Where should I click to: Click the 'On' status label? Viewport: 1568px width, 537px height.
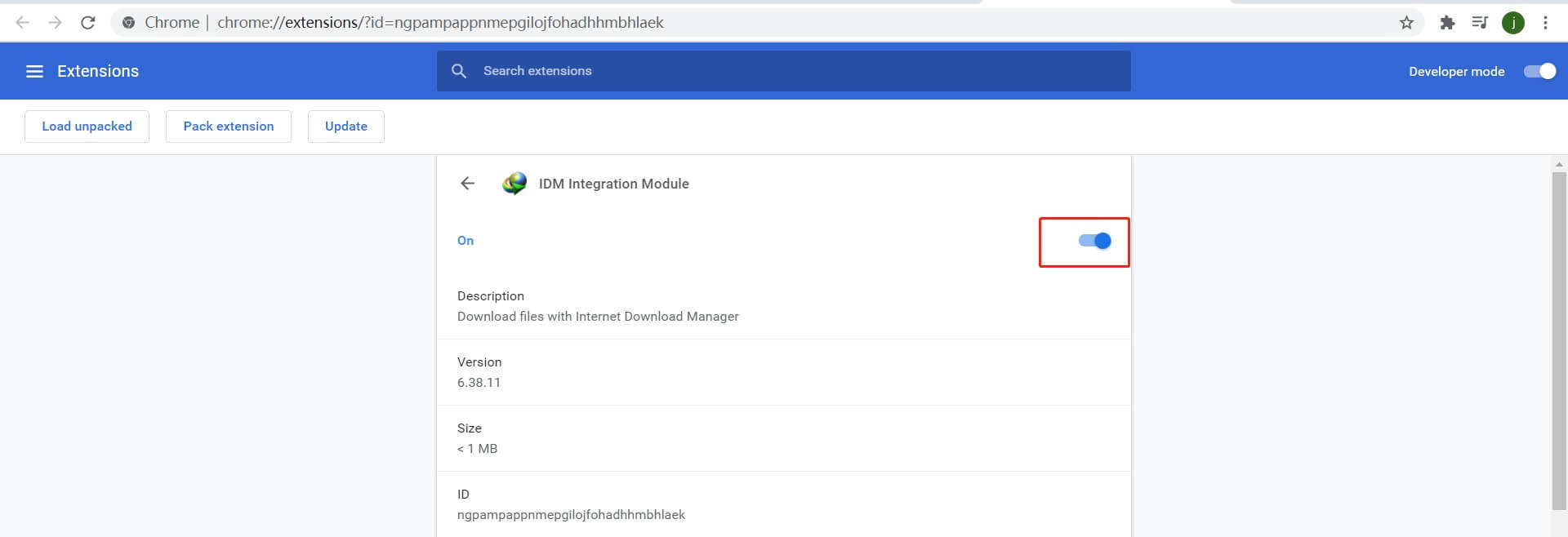pyautogui.click(x=465, y=241)
